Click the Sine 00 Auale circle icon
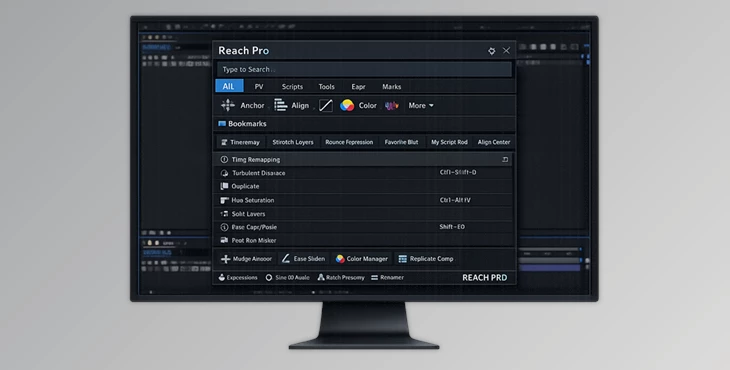This screenshot has width=730, height=370. pos(269,277)
